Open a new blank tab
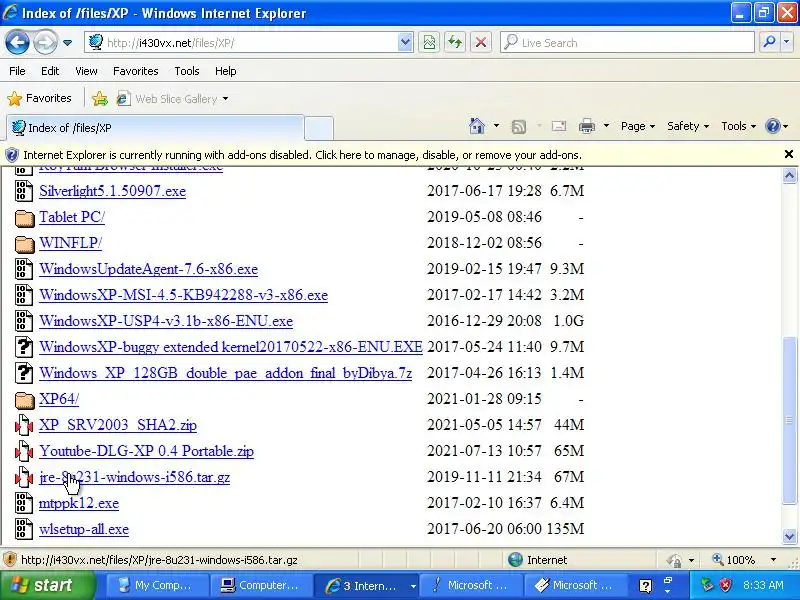The width and height of the screenshot is (800, 600). [319, 128]
